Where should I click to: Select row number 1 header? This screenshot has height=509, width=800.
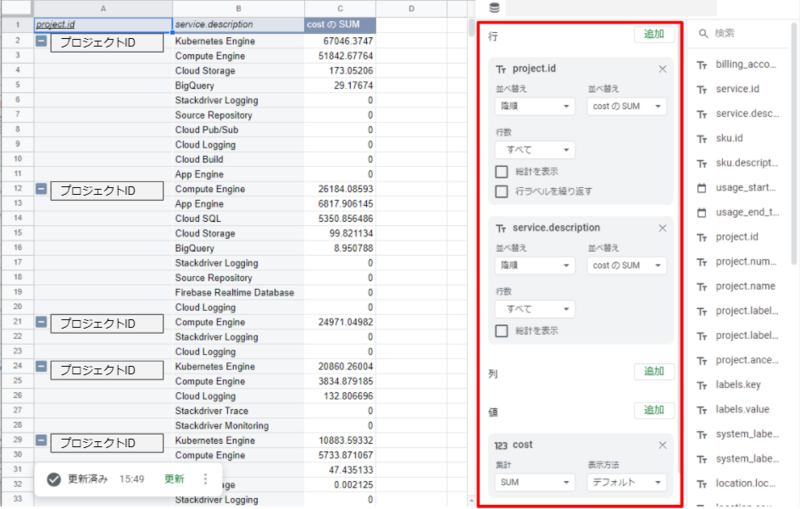(17, 24)
